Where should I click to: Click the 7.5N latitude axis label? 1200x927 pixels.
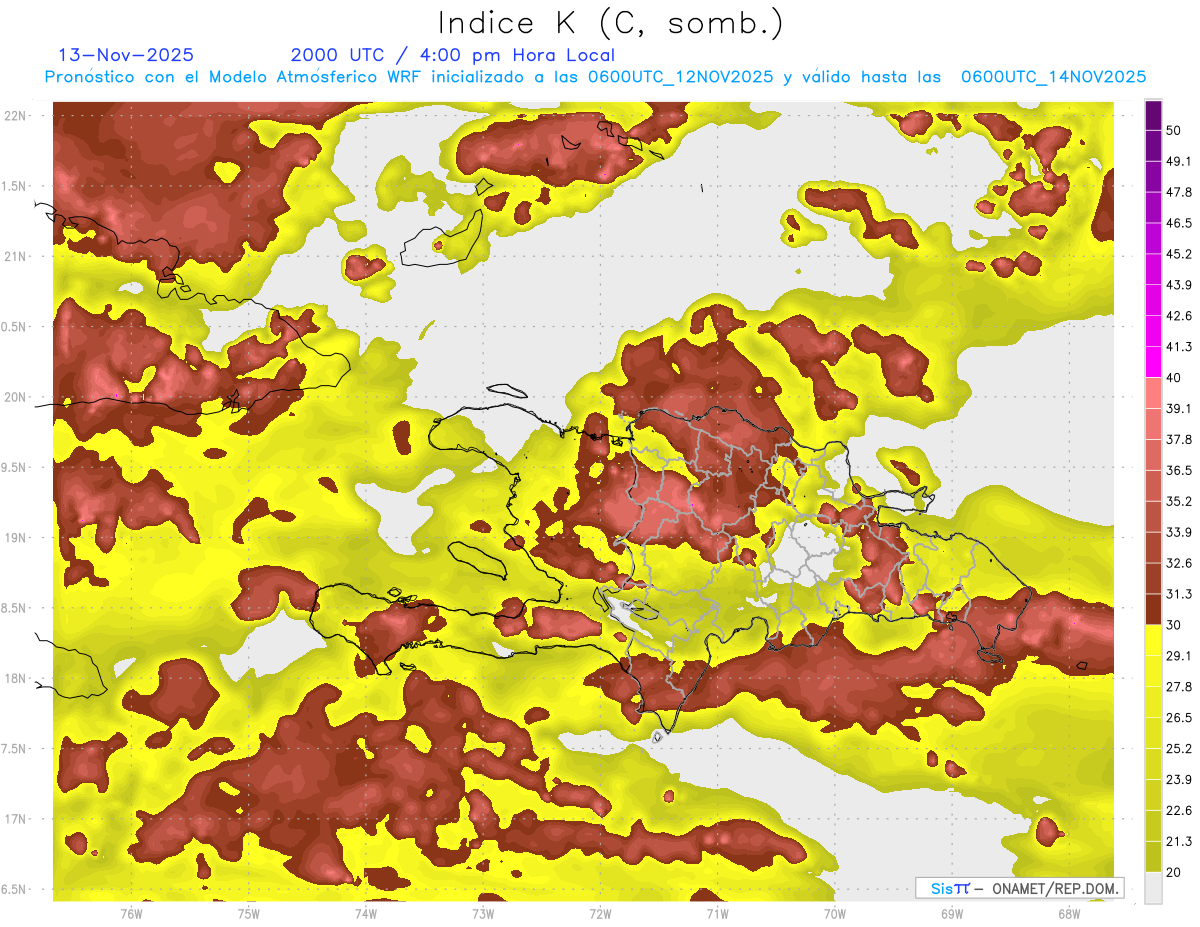14,749
